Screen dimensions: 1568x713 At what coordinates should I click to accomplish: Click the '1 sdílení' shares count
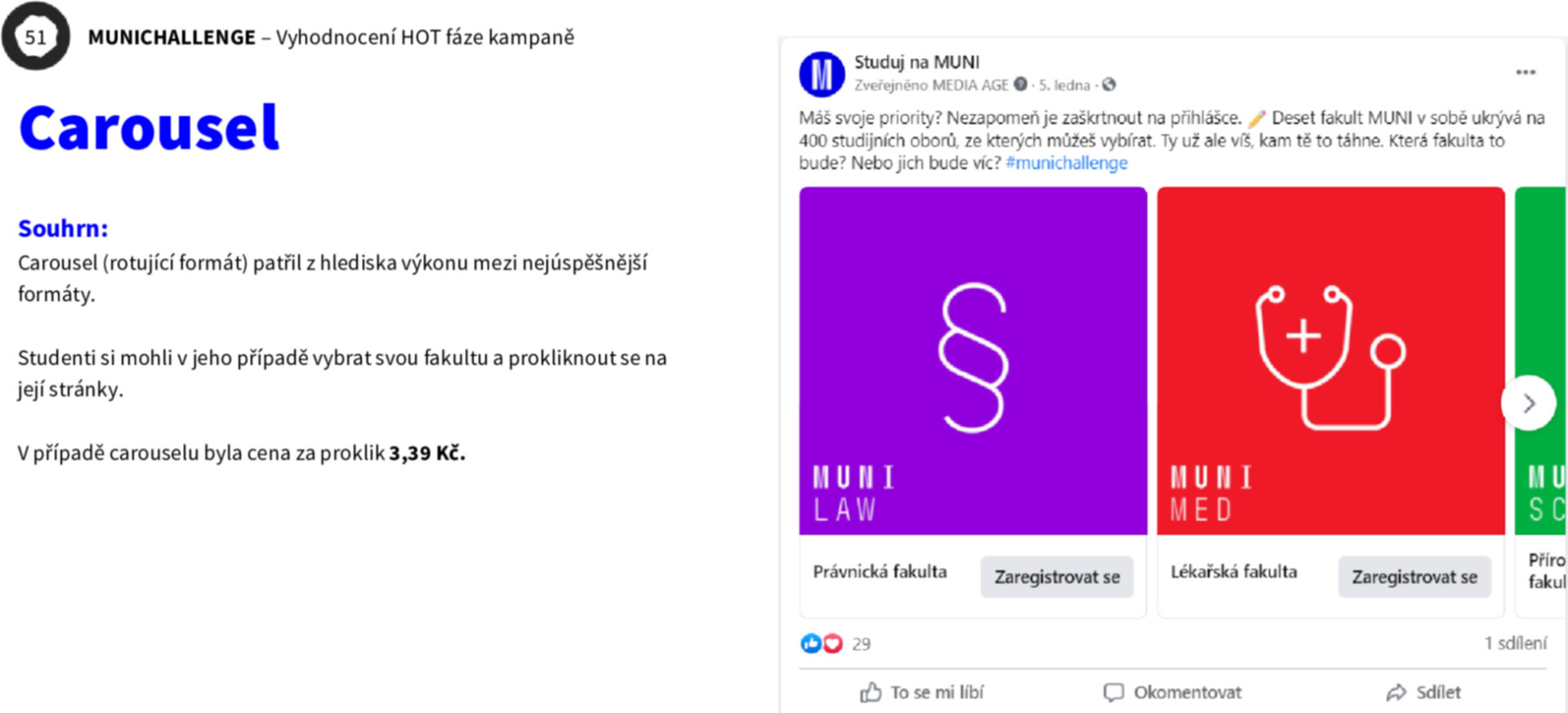coord(1515,644)
